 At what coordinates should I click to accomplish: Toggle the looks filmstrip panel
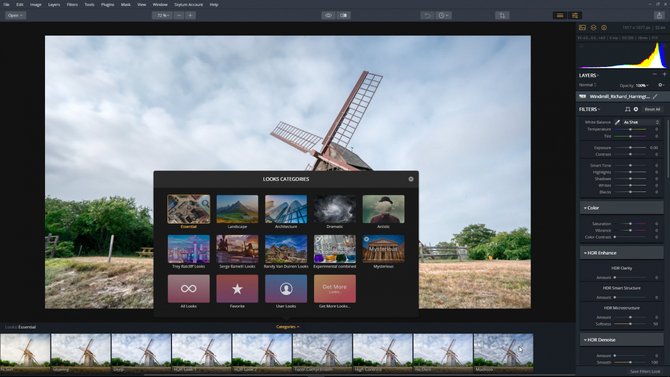click(560, 15)
